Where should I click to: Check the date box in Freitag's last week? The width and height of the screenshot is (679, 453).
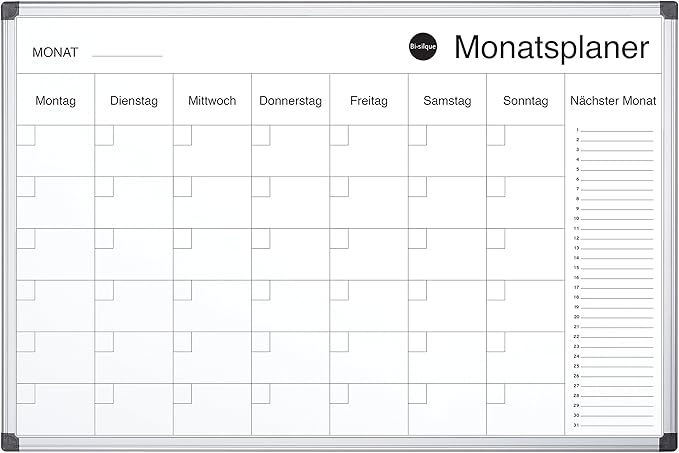pyautogui.click(x=339, y=393)
